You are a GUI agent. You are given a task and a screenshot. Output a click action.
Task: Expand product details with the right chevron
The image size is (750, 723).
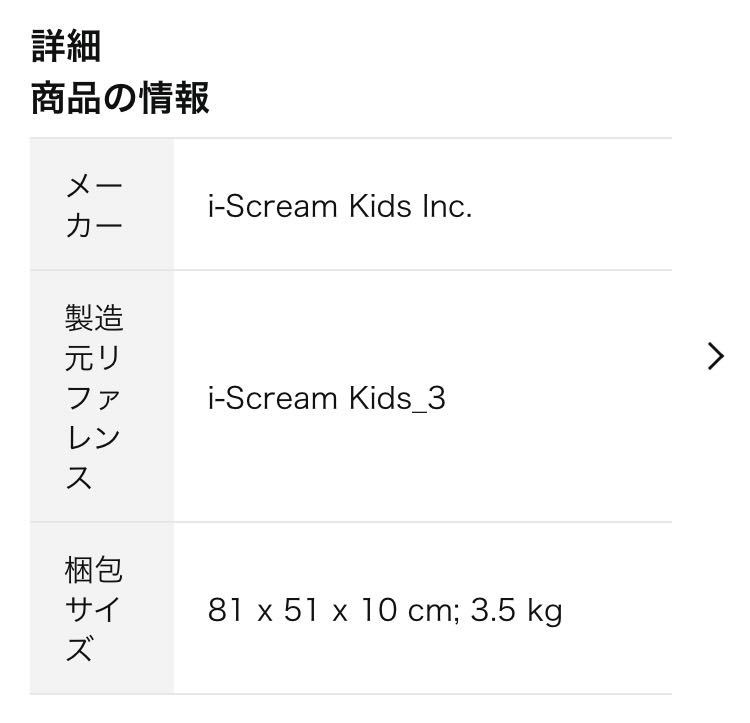tap(715, 356)
